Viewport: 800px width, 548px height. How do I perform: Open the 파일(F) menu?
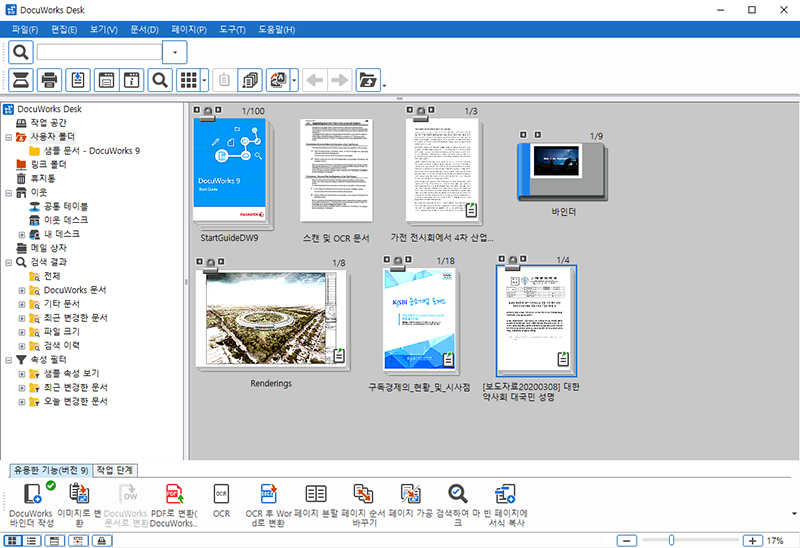point(25,30)
